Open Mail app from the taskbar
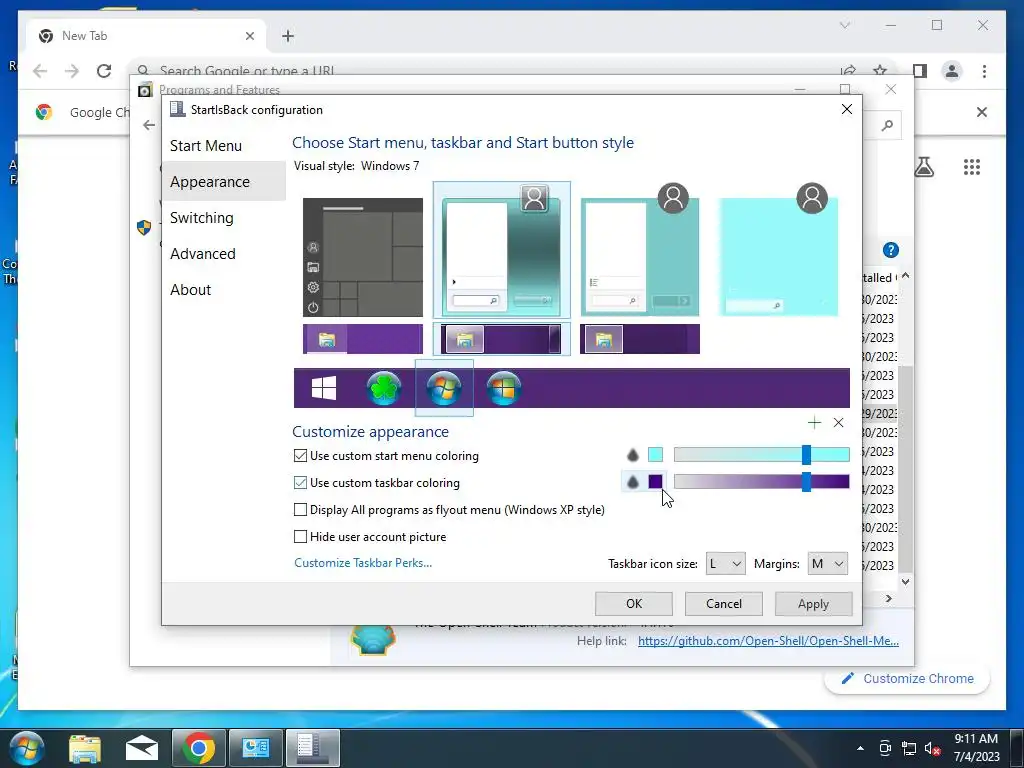 [x=142, y=748]
